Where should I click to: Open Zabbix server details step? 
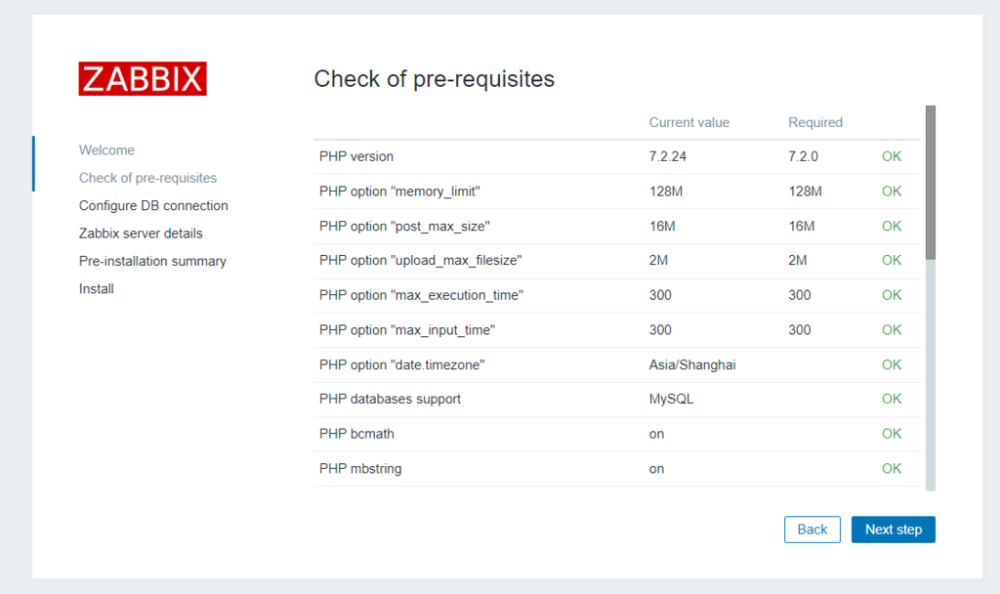[x=141, y=233]
